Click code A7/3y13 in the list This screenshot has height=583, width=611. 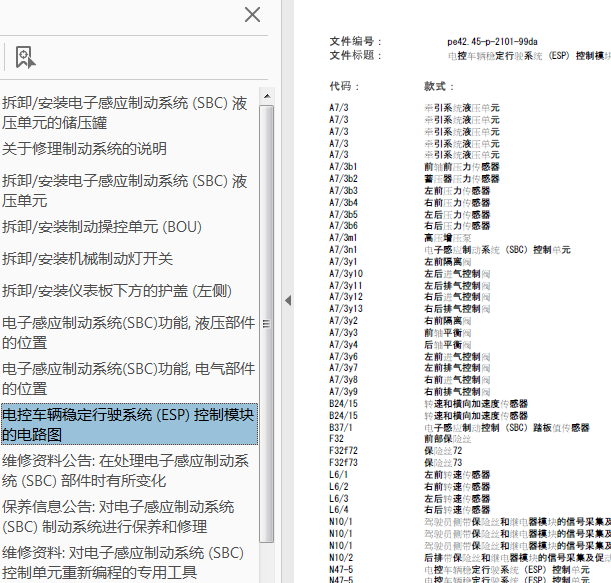click(x=346, y=309)
